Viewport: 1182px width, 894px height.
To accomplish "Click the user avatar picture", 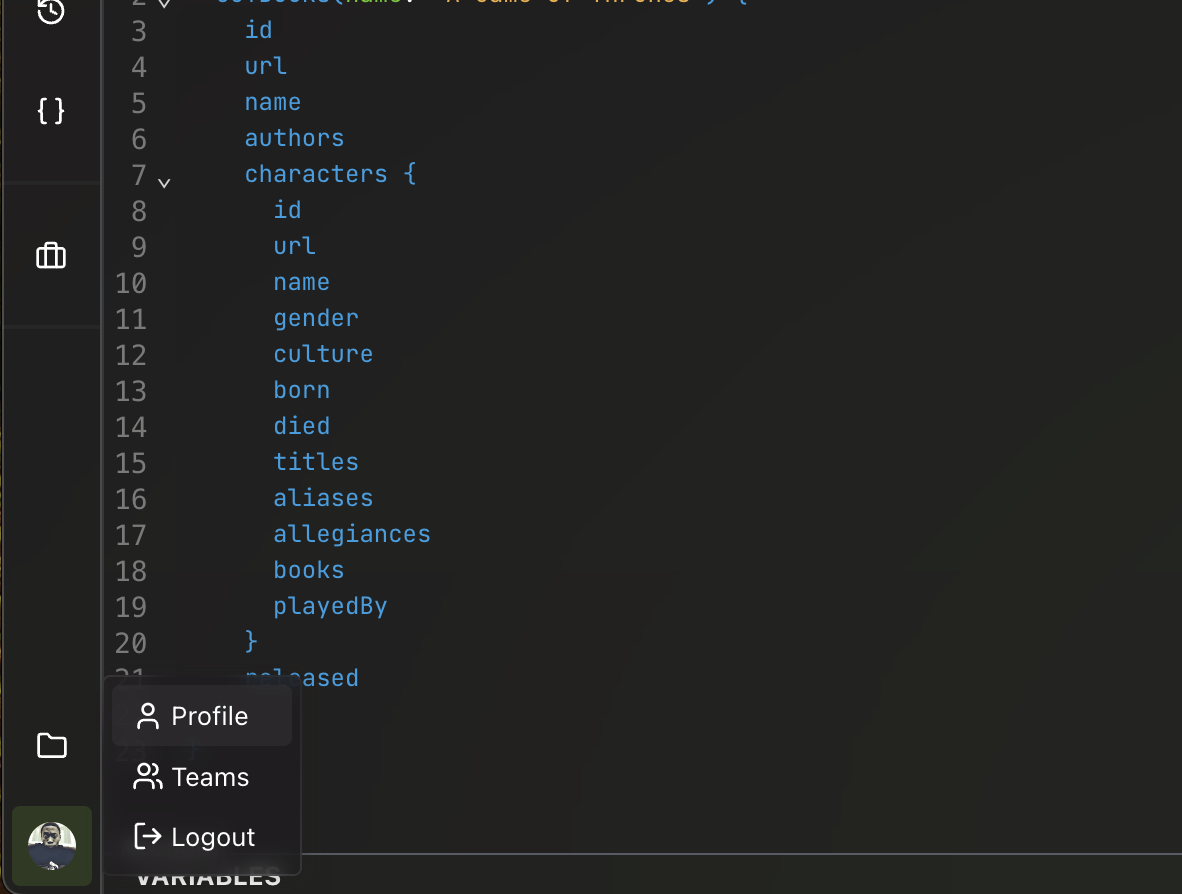I will [x=52, y=846].
